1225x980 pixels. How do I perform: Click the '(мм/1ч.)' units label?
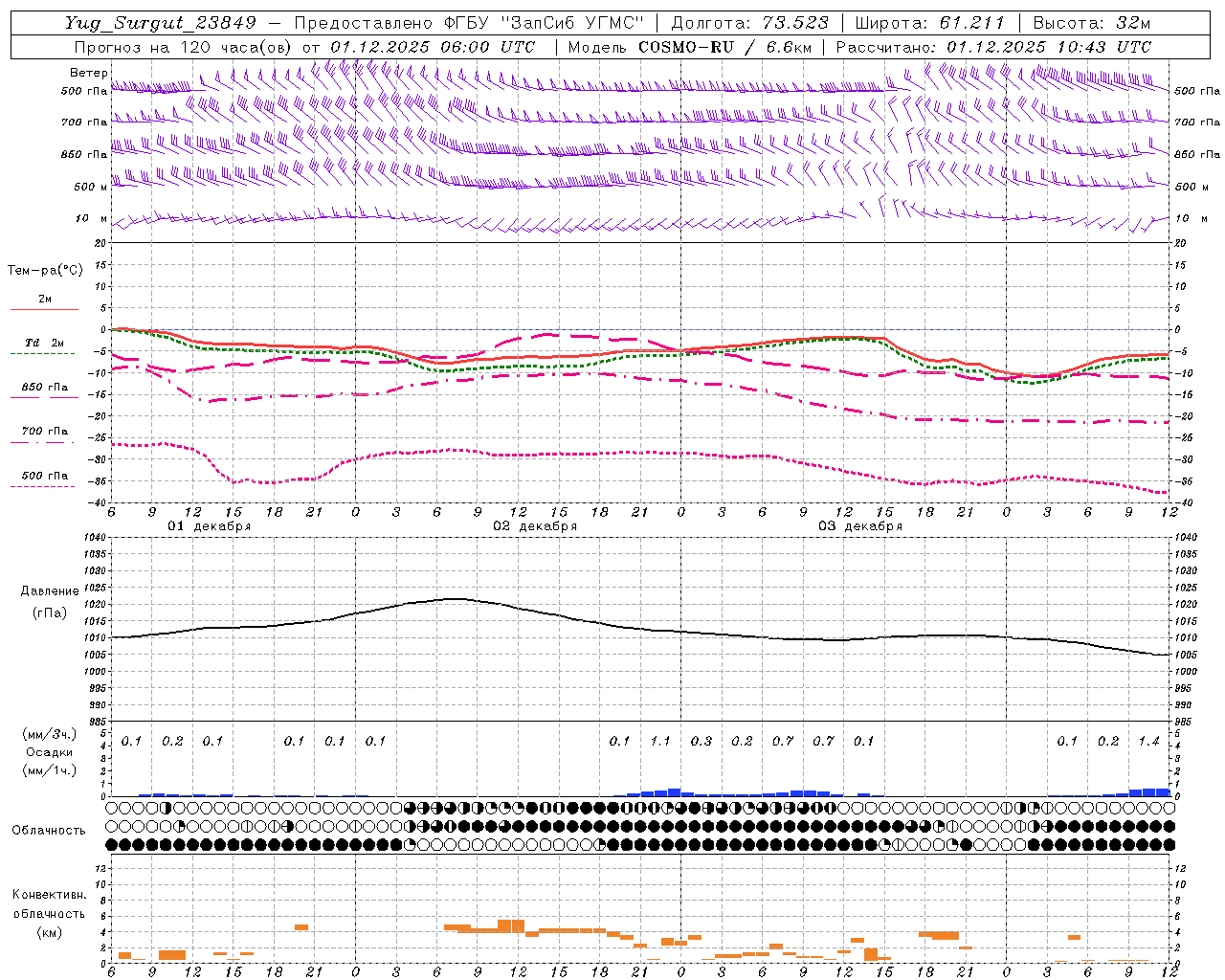pos(49,770)
